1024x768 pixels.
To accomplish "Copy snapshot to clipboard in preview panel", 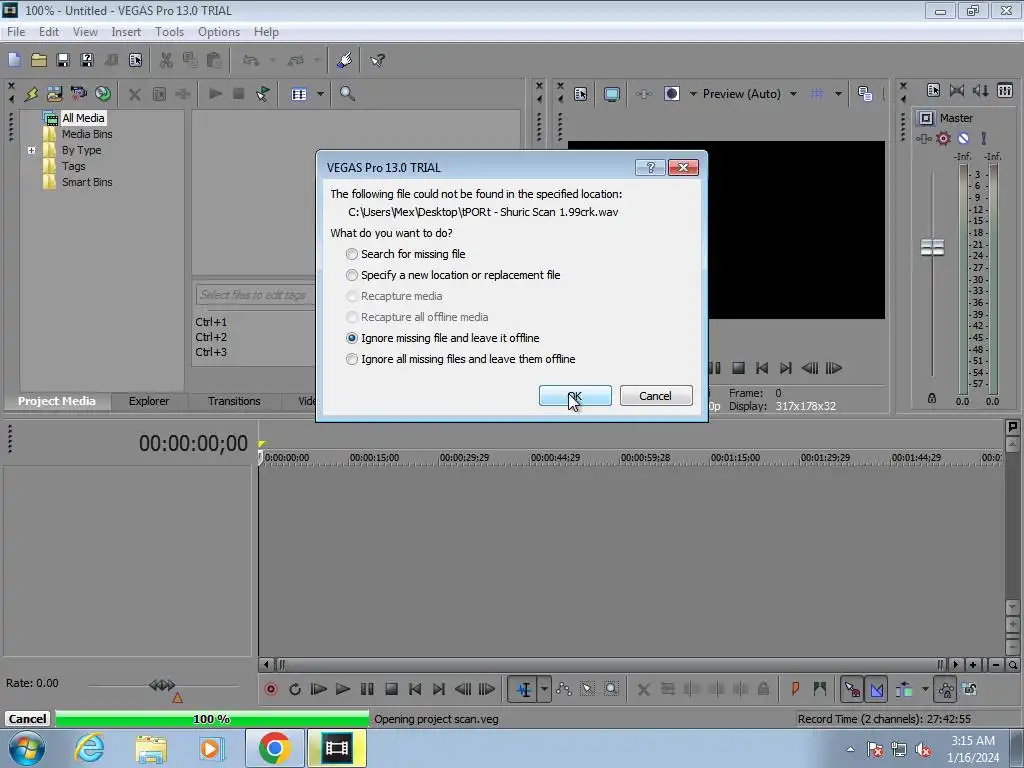I will coord(865,94).
